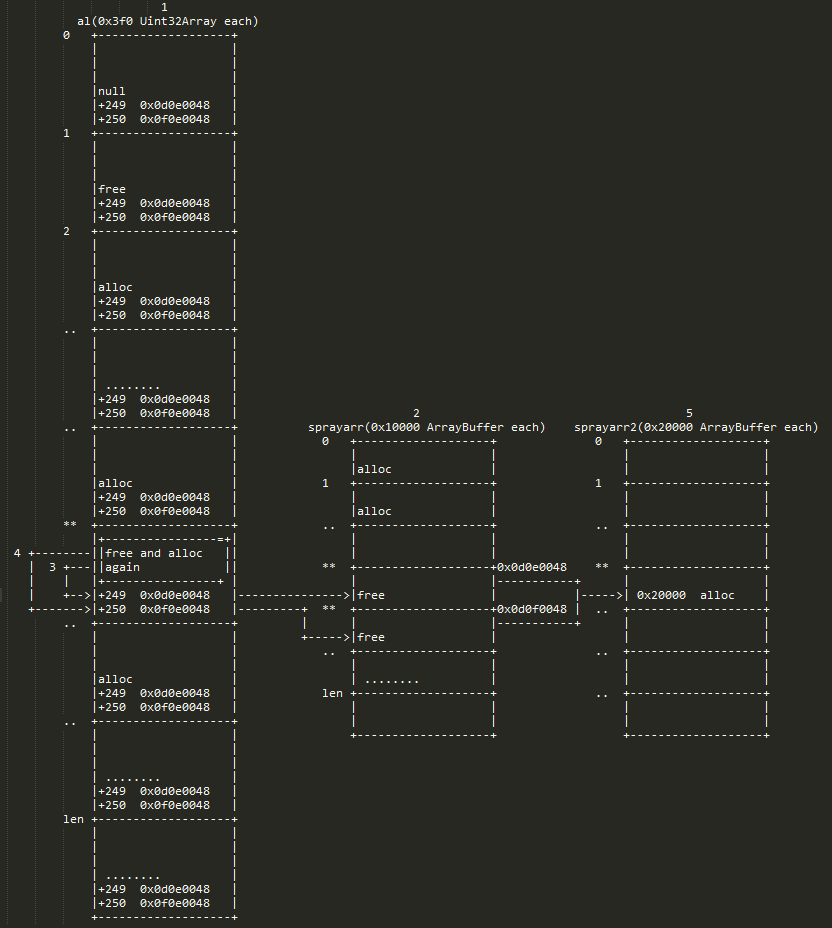Select "alloc" in sprayarr block 1

(x=374, y=511)
